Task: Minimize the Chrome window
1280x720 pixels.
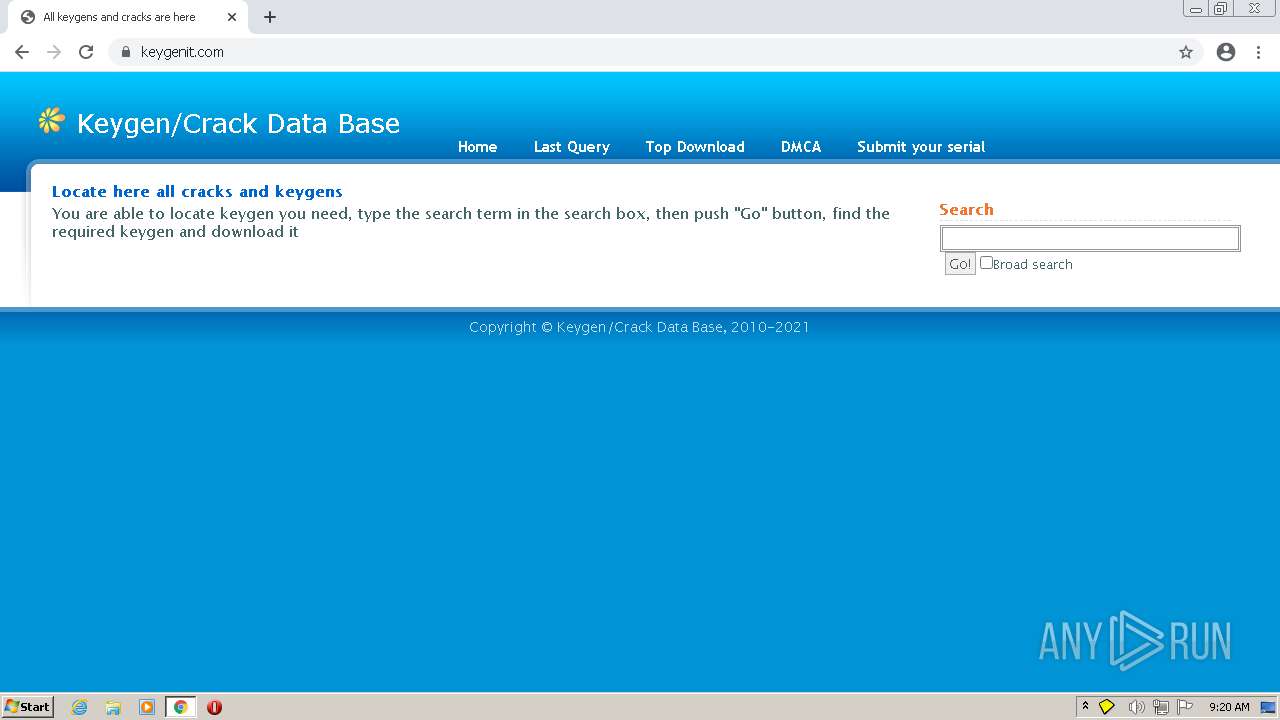Action: point(1195,9)
